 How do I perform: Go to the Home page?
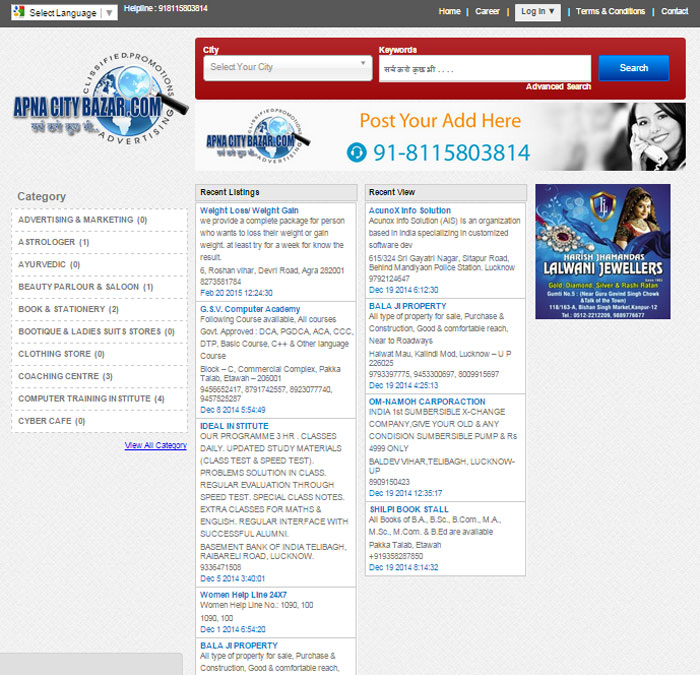point(449,11)
